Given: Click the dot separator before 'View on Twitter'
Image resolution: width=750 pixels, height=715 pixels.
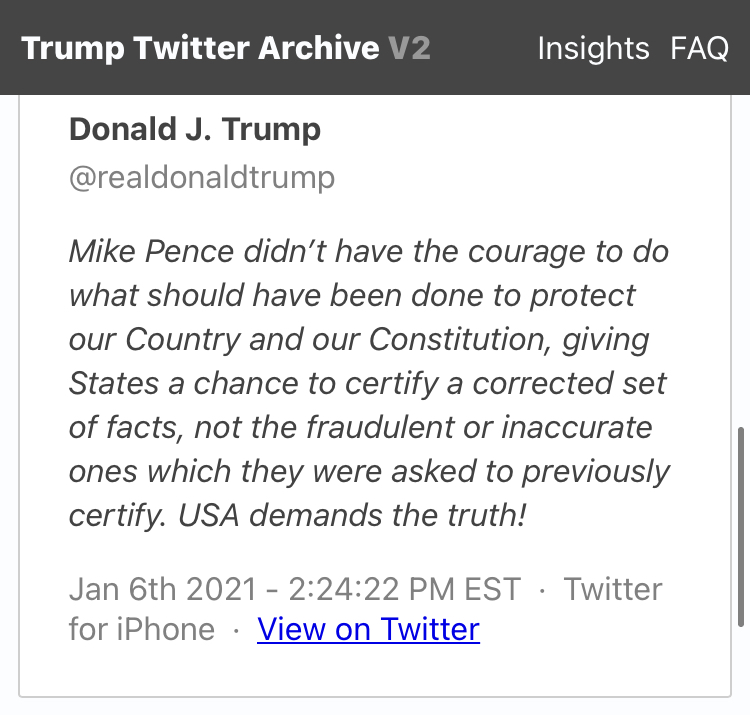Looking at the screenshot, I should point(236,630).
